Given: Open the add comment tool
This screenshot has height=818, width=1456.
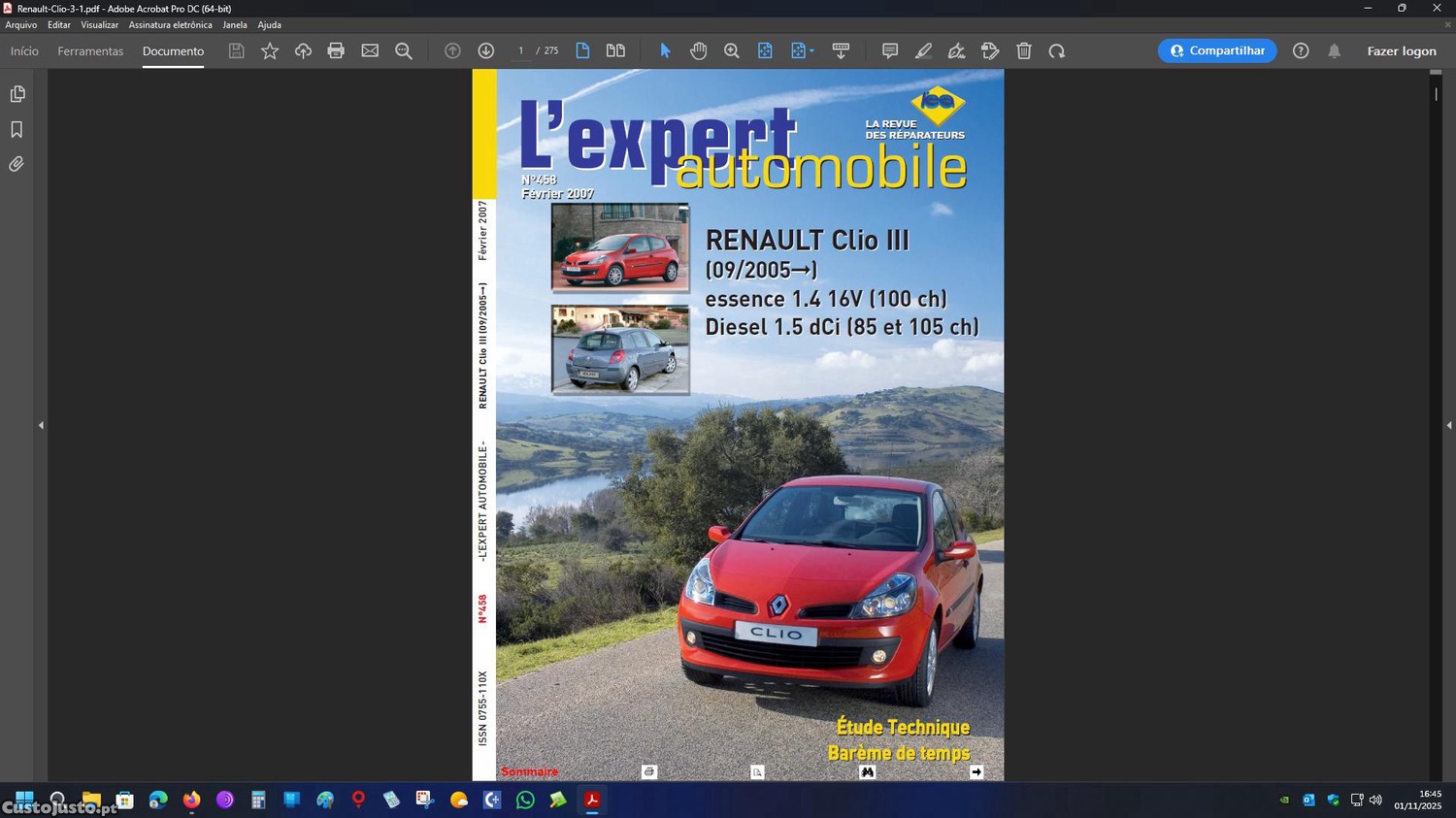Looking at the screenshot, I should pyautogui.click(x=889, y=51).
